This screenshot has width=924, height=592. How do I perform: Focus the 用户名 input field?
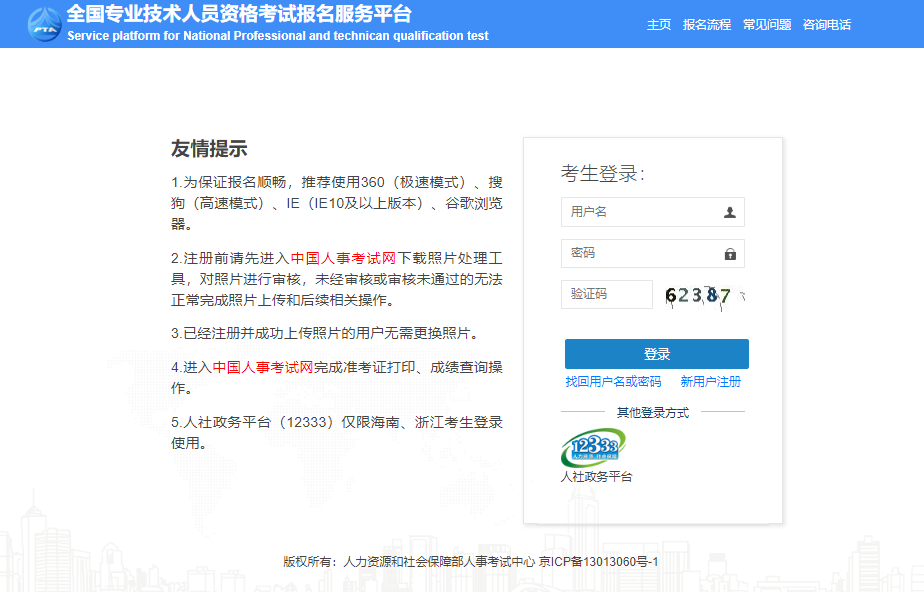[640, 213]
